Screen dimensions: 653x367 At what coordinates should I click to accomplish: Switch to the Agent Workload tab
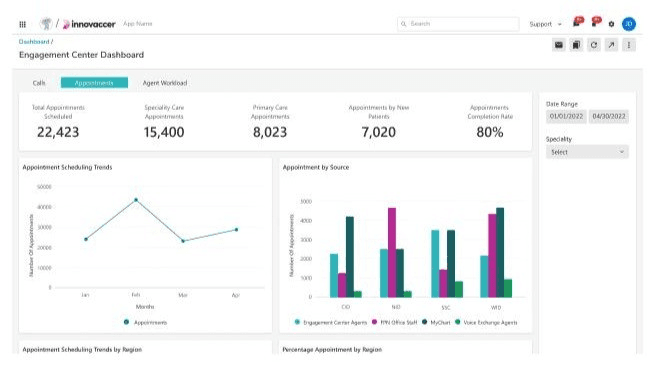point(165,83)
